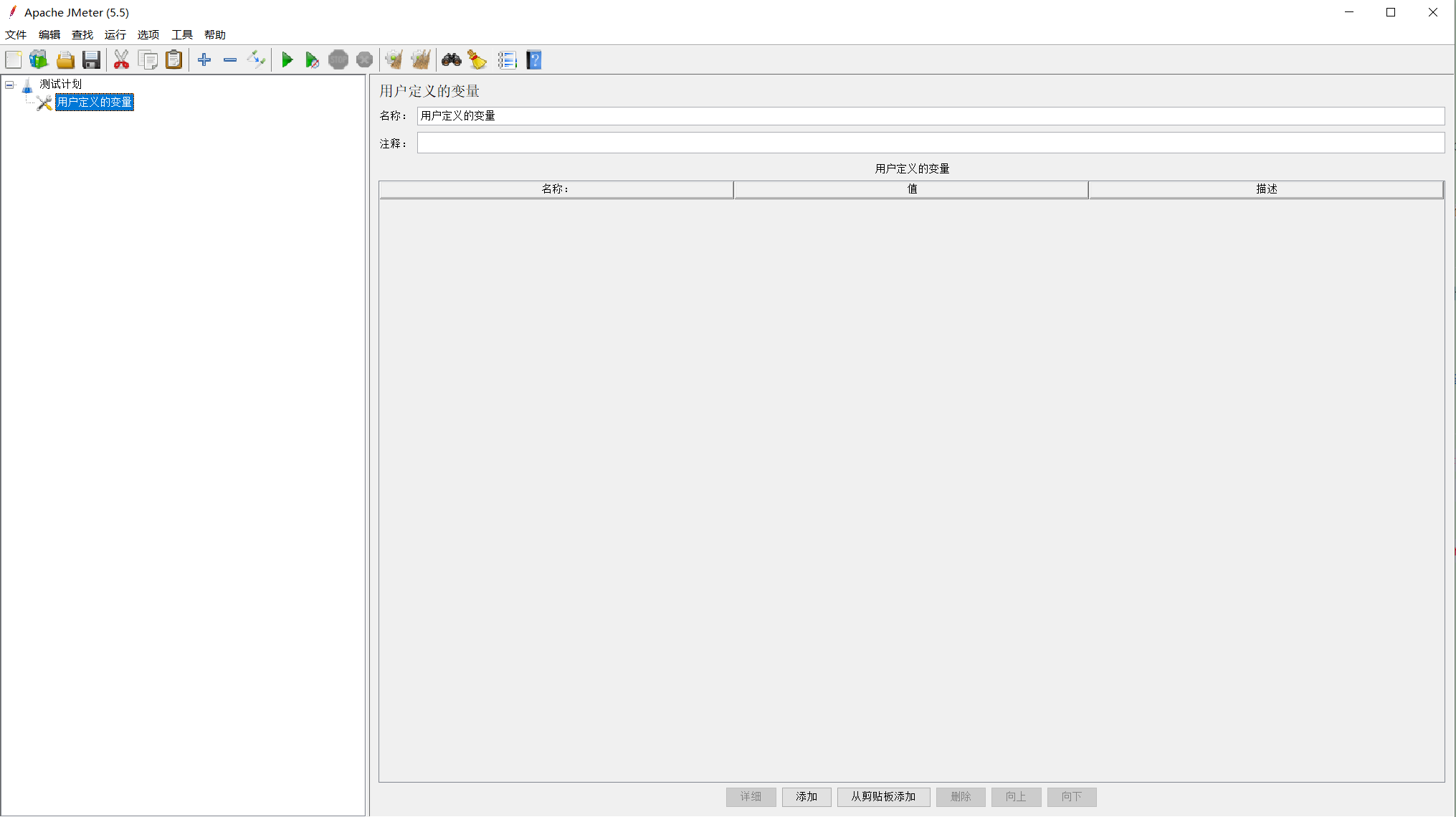Image resolution: width=1456 pixels, height=817 pixels.
Task: Click the 删除 button
Action: [961, 797]
